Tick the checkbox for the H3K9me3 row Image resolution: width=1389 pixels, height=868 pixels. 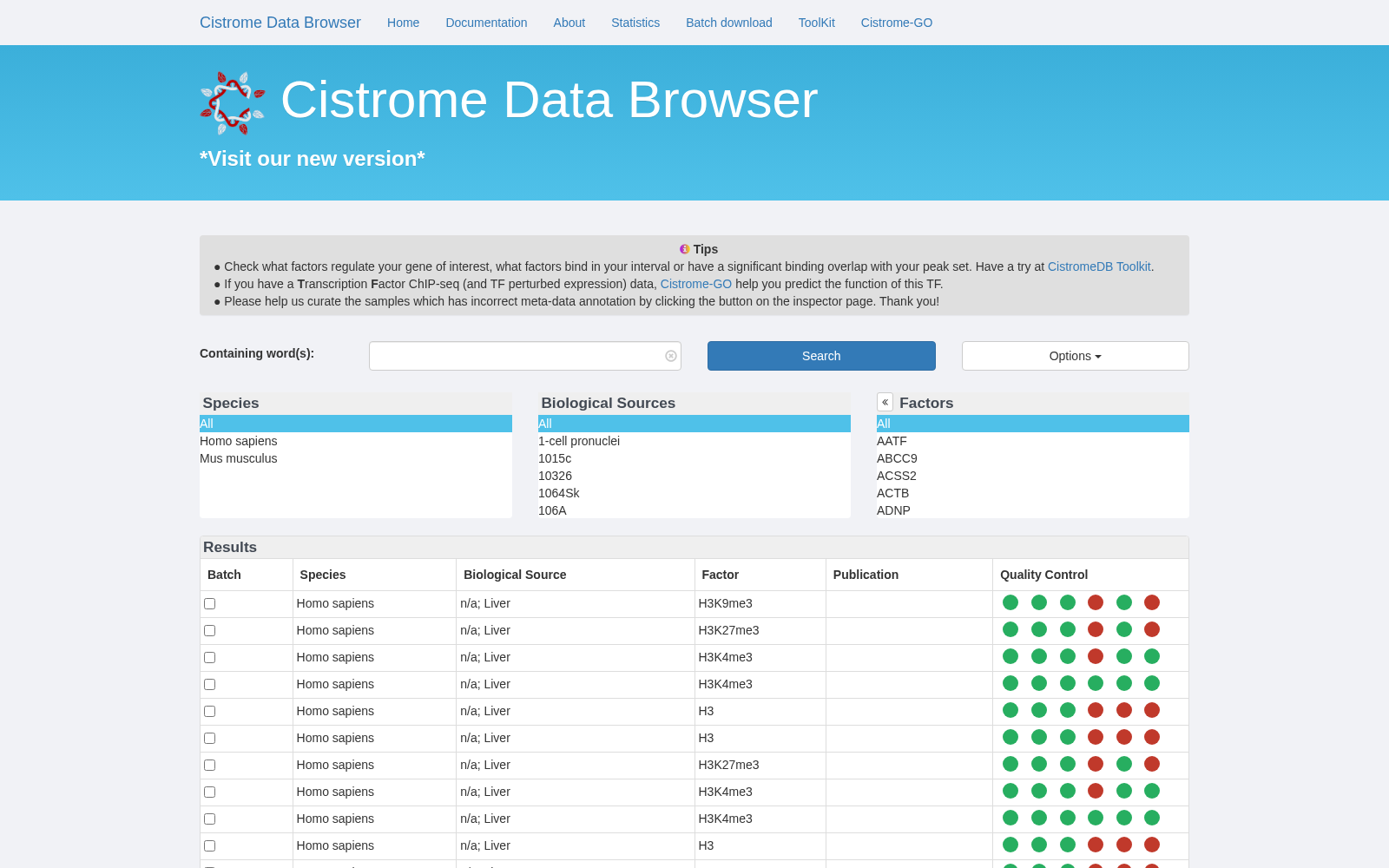click(209, 604)
